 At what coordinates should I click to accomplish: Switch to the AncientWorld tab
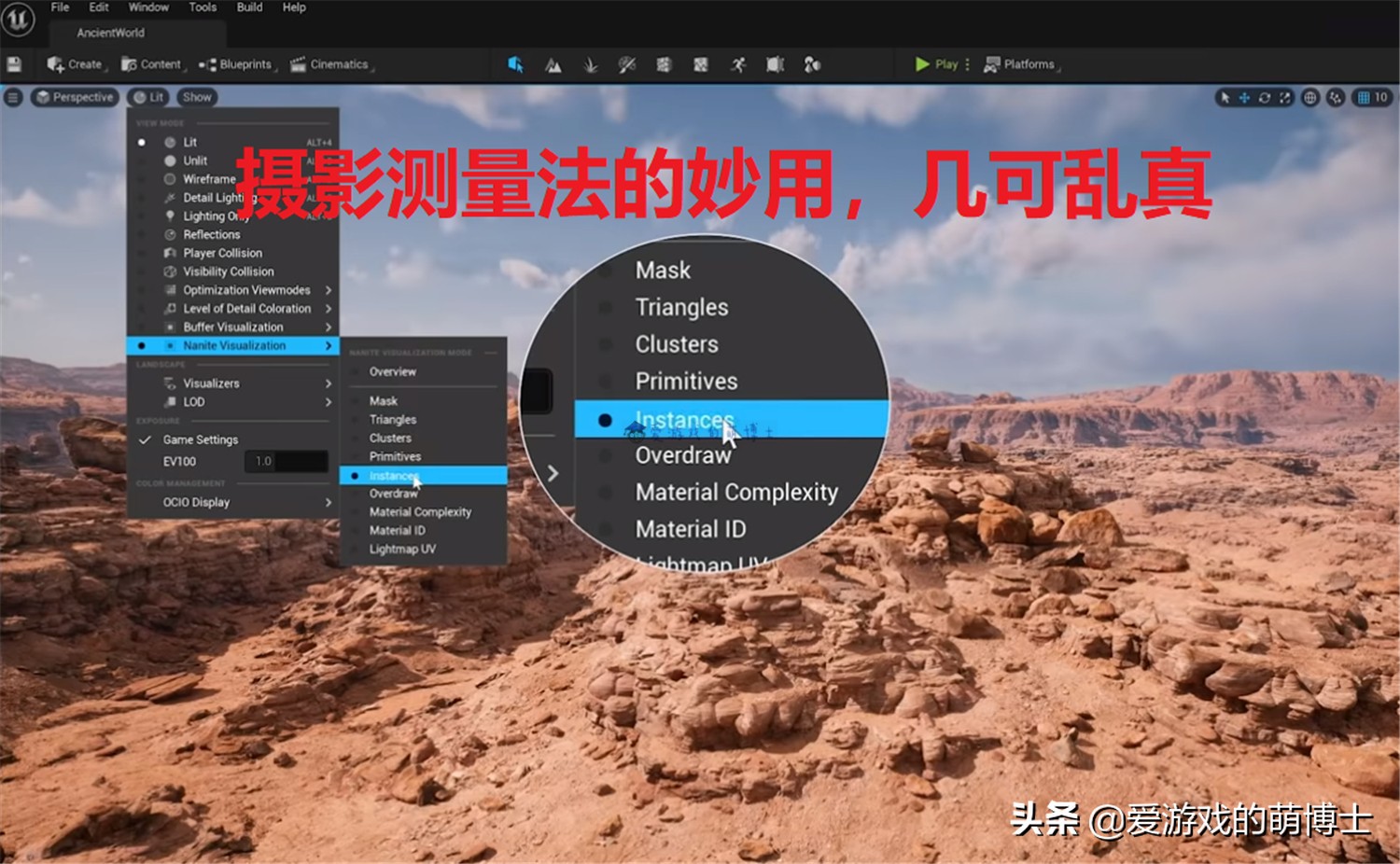tap(109, 32)
